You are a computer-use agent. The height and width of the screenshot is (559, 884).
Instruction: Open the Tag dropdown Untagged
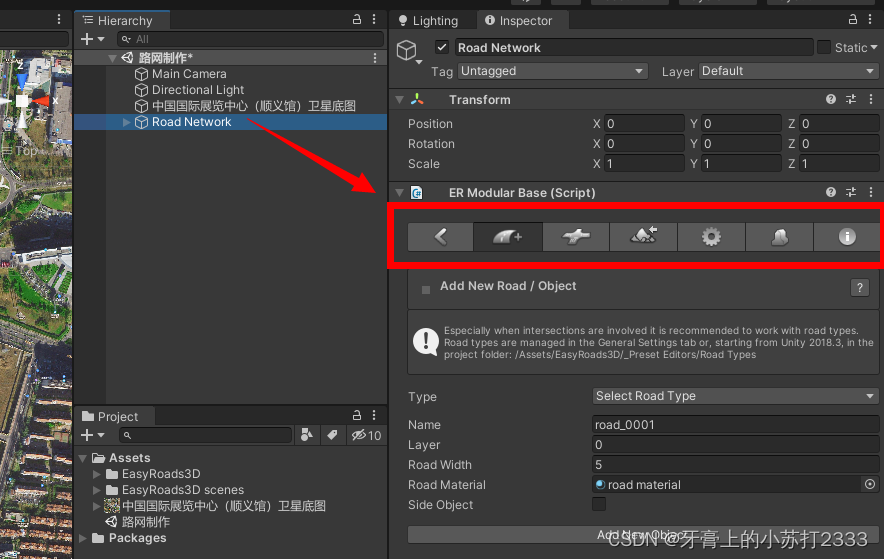(552, 71)
